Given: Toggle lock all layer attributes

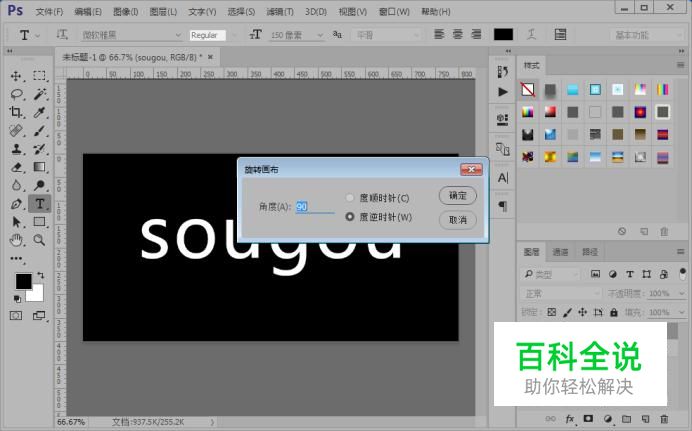Looking at the screenshot, I should point(614,312).
